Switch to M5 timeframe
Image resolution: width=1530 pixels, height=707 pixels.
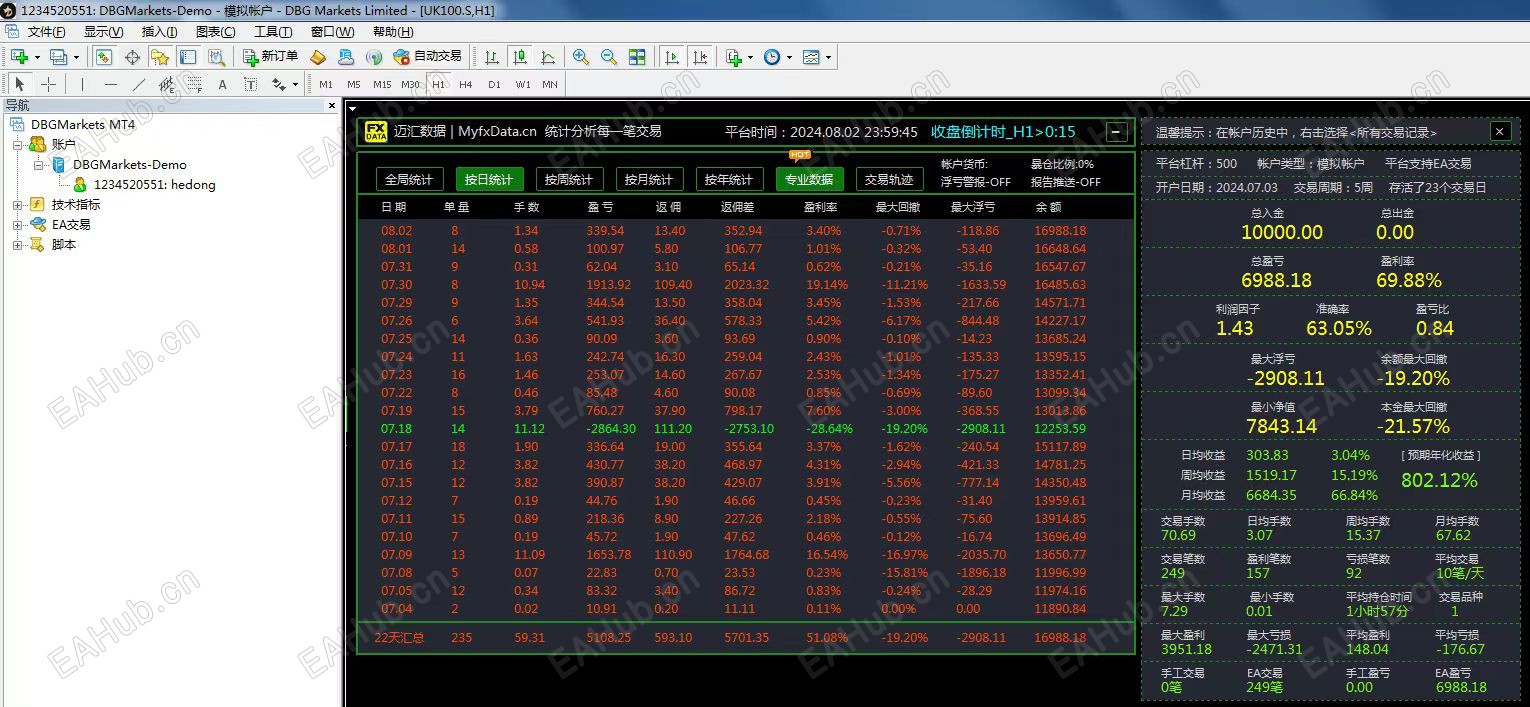click(x=354, y=84)
